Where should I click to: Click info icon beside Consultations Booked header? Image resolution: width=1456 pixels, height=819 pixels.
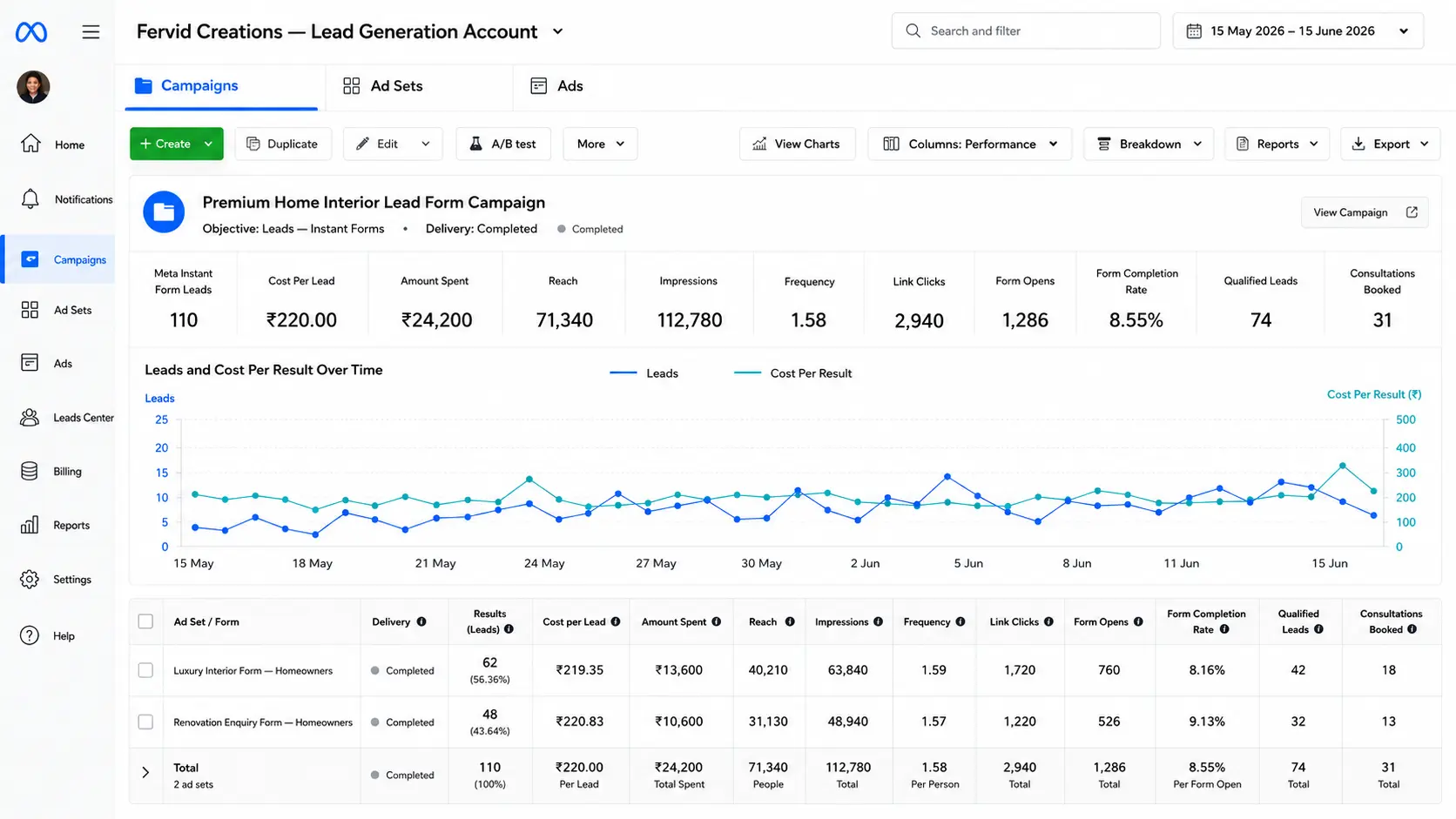click(1412, 629)
